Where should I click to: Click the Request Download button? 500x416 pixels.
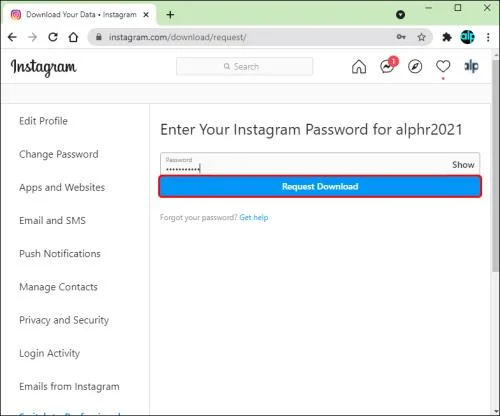(x=320, y=186)
